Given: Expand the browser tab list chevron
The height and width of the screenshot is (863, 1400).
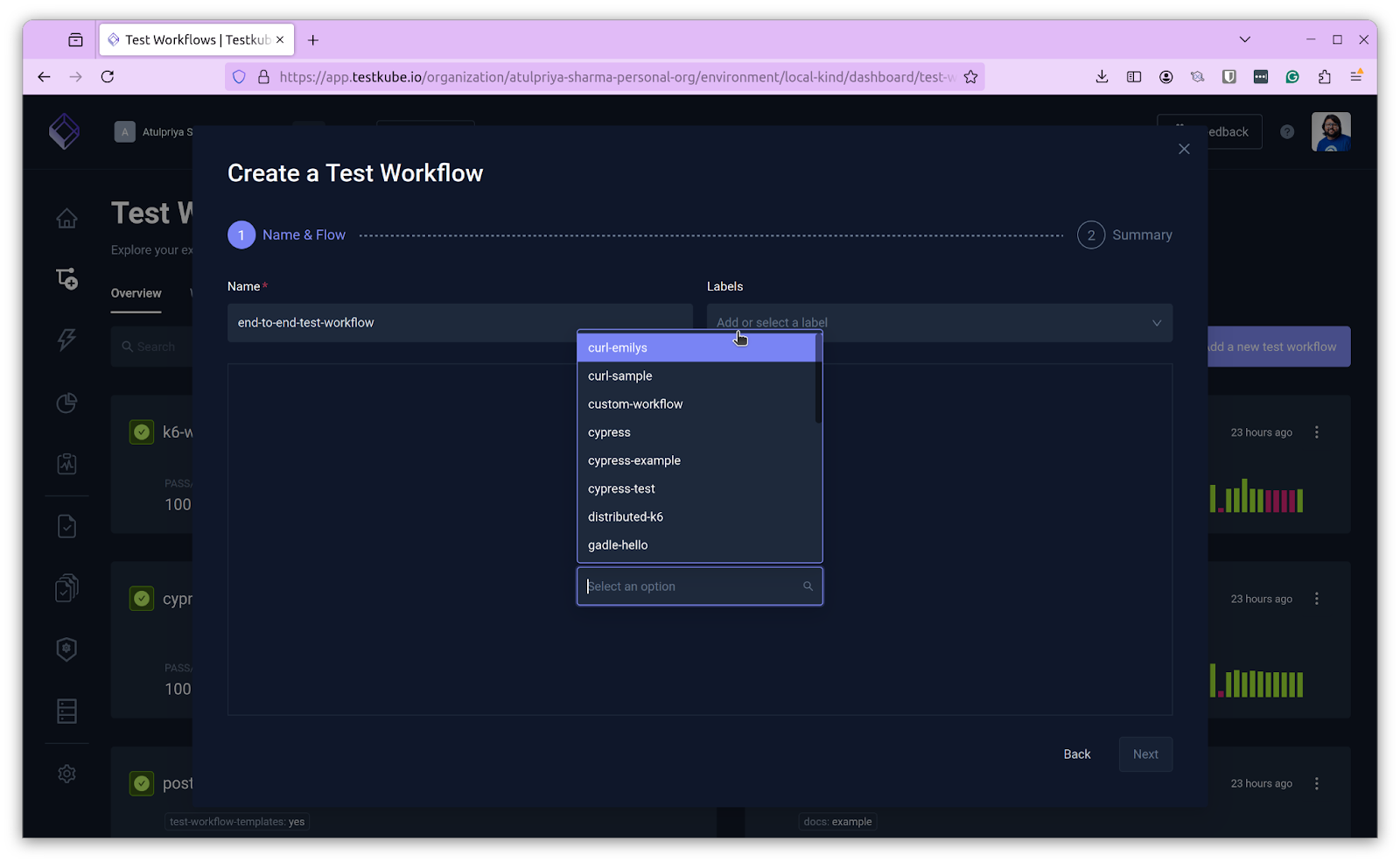Looking at the screenshot, I should 1245,39.
